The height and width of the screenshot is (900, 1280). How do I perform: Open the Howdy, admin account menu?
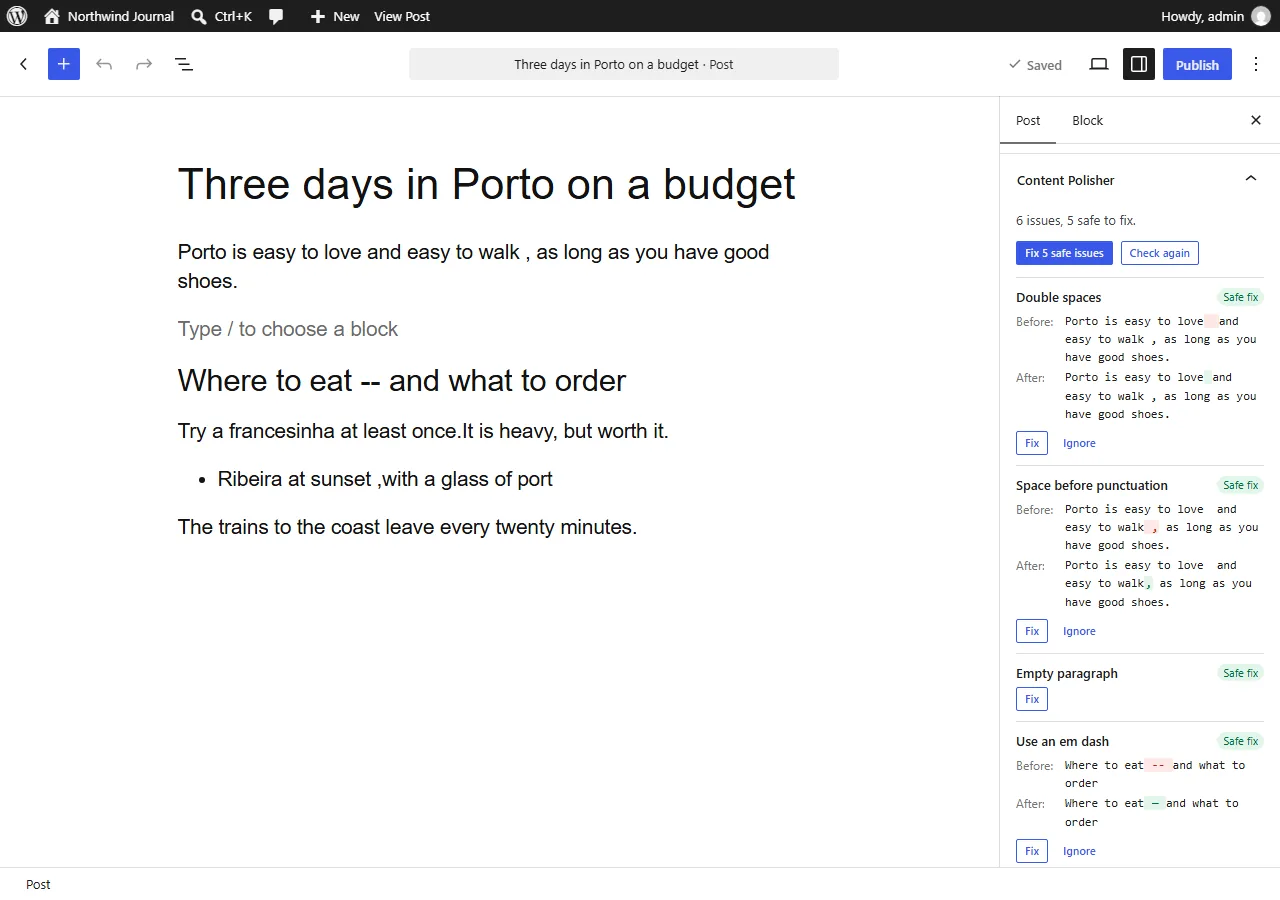click(x=1215, y=16)
